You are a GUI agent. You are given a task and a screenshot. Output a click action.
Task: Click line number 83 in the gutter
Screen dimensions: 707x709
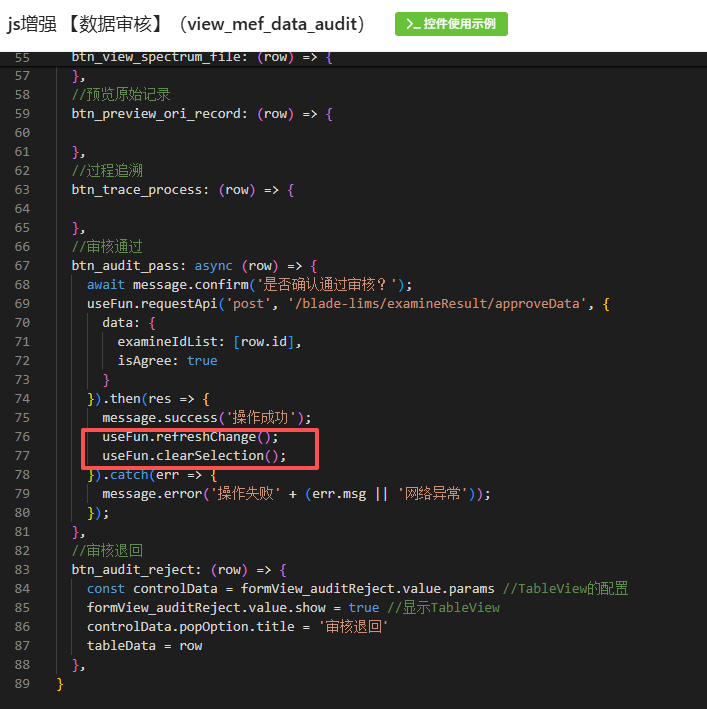tap(22, 570)
